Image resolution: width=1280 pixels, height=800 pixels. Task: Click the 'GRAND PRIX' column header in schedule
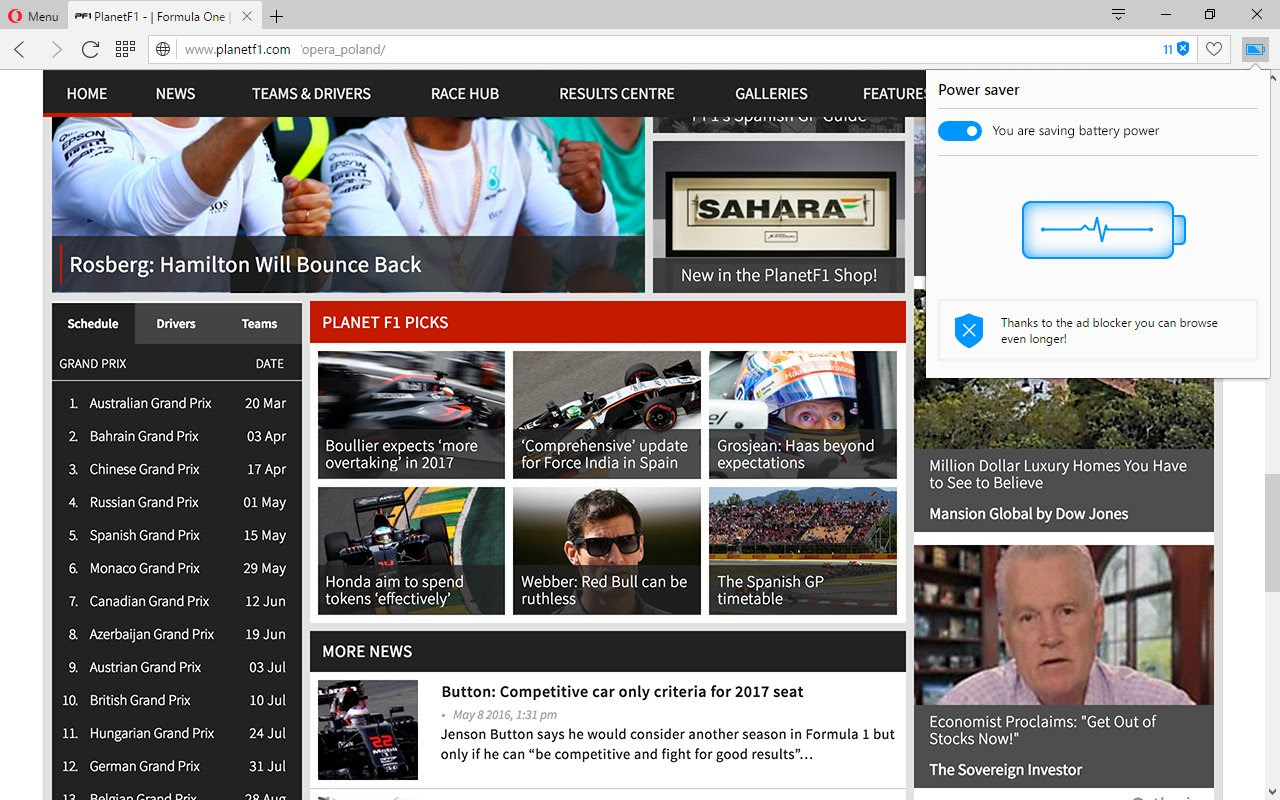click(93, 364)
